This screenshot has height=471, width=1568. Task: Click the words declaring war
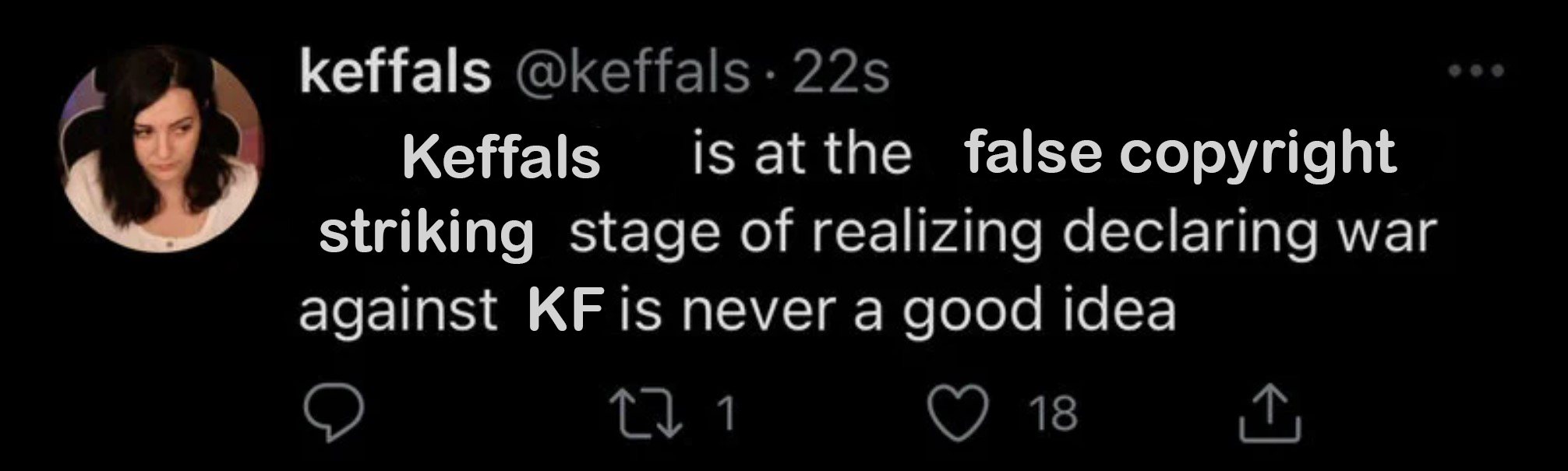click(1248, 230)
